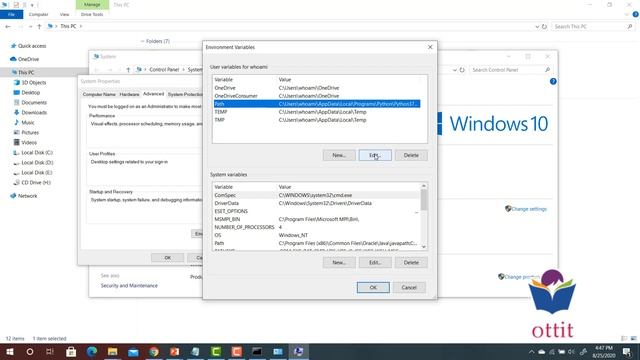Open Drive Tools ribbon tab

[x=92, y=14]
